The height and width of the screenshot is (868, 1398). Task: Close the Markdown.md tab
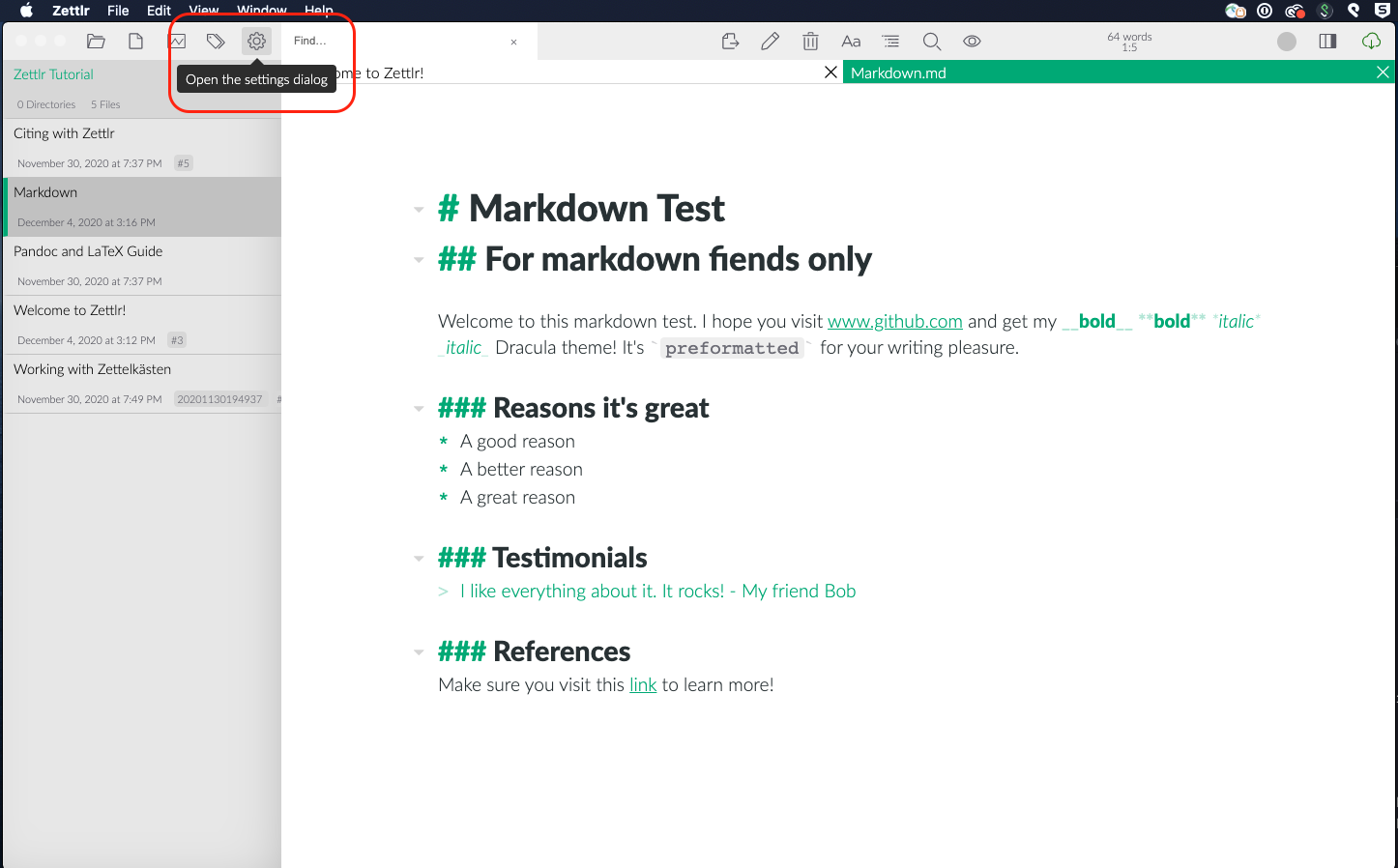(1383, 72)
